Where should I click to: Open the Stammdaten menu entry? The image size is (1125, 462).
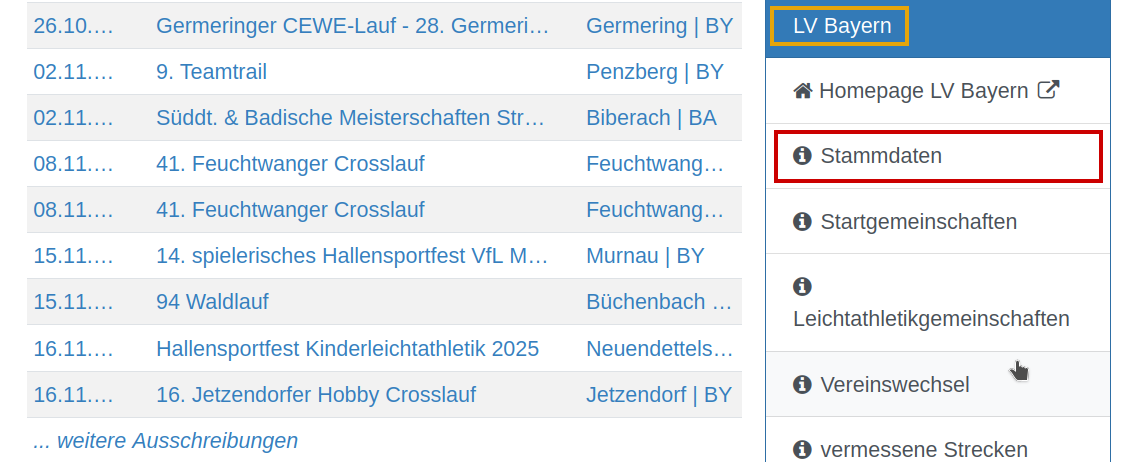coord(880,156)
